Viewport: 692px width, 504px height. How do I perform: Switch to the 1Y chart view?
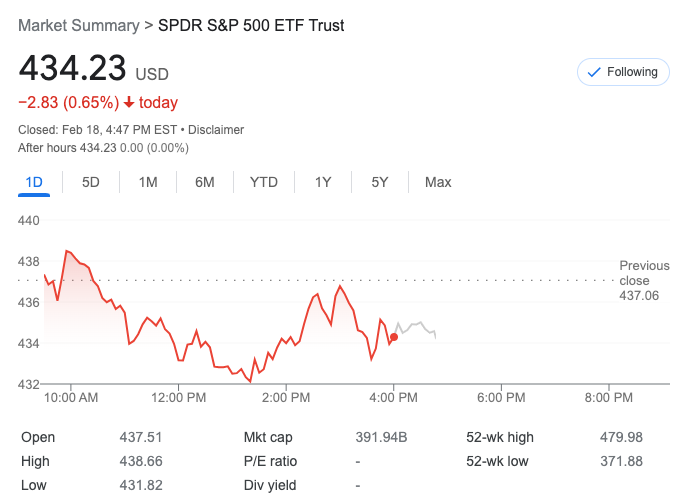[323, 182]
